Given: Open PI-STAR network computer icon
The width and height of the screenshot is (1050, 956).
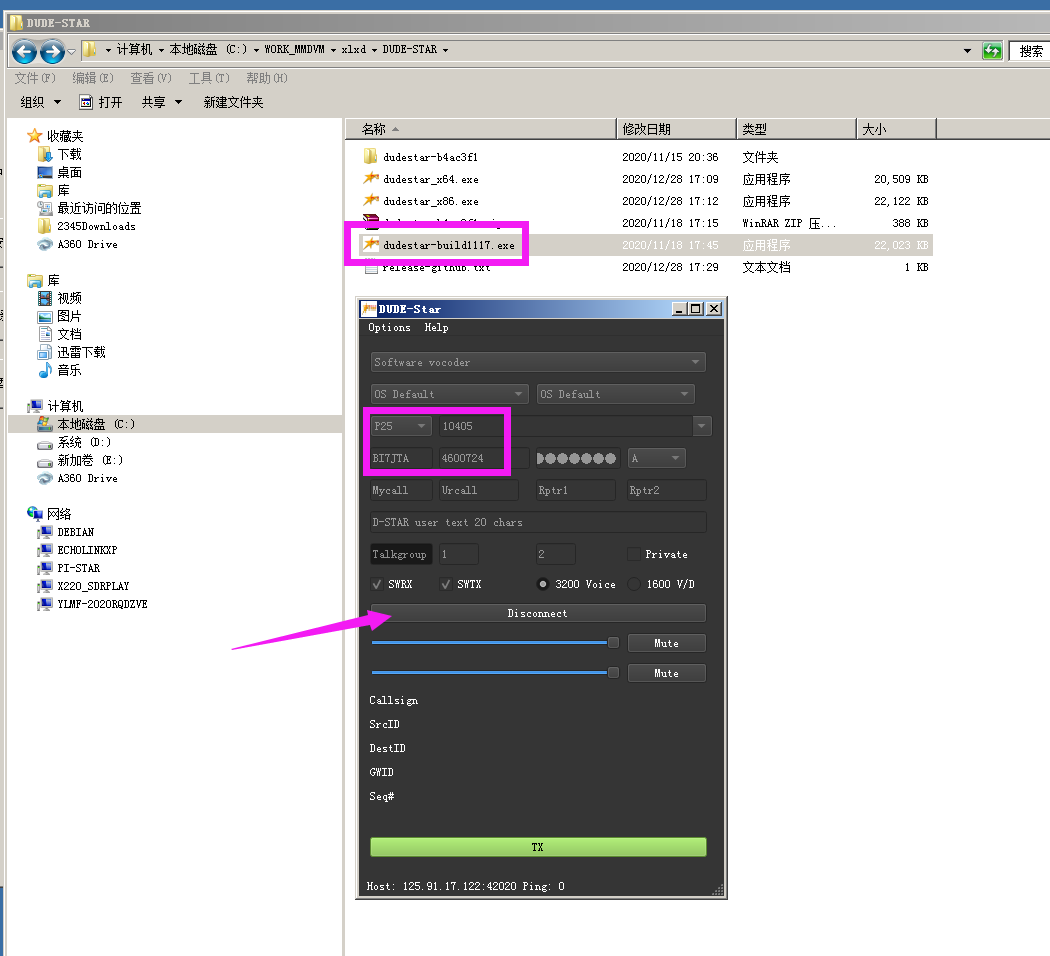Looking at the screenshot, I should click(x=45, y=568).
